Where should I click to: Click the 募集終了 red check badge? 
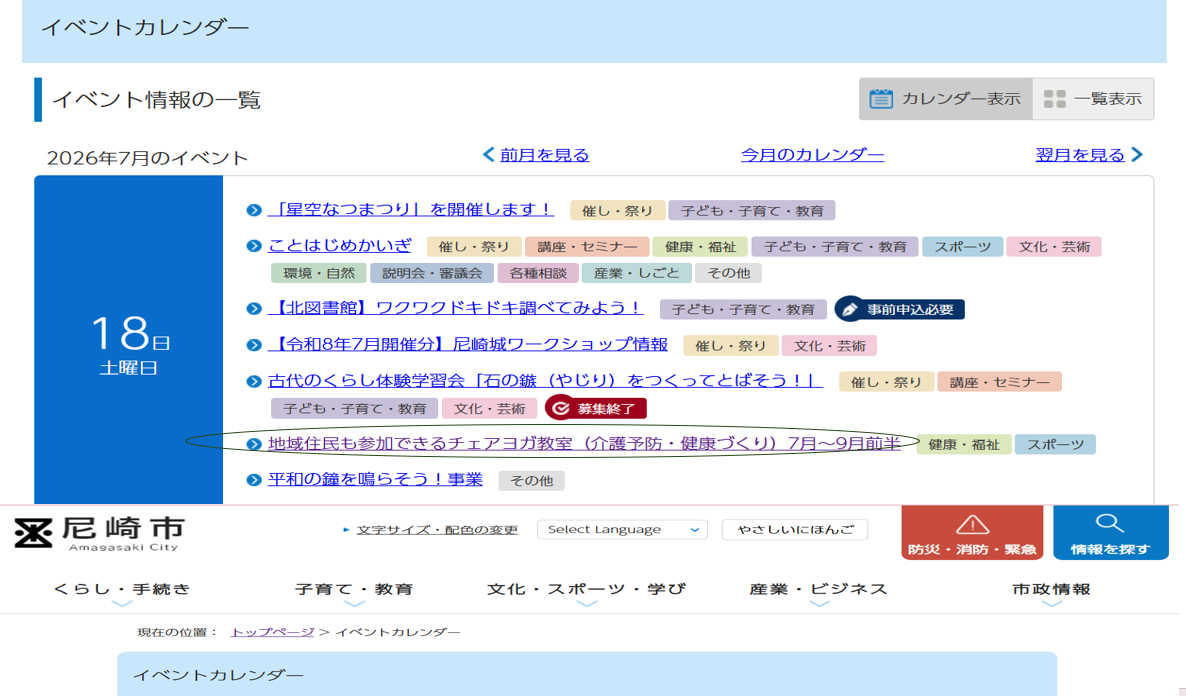pyautogui.click(x=596, y=409)
